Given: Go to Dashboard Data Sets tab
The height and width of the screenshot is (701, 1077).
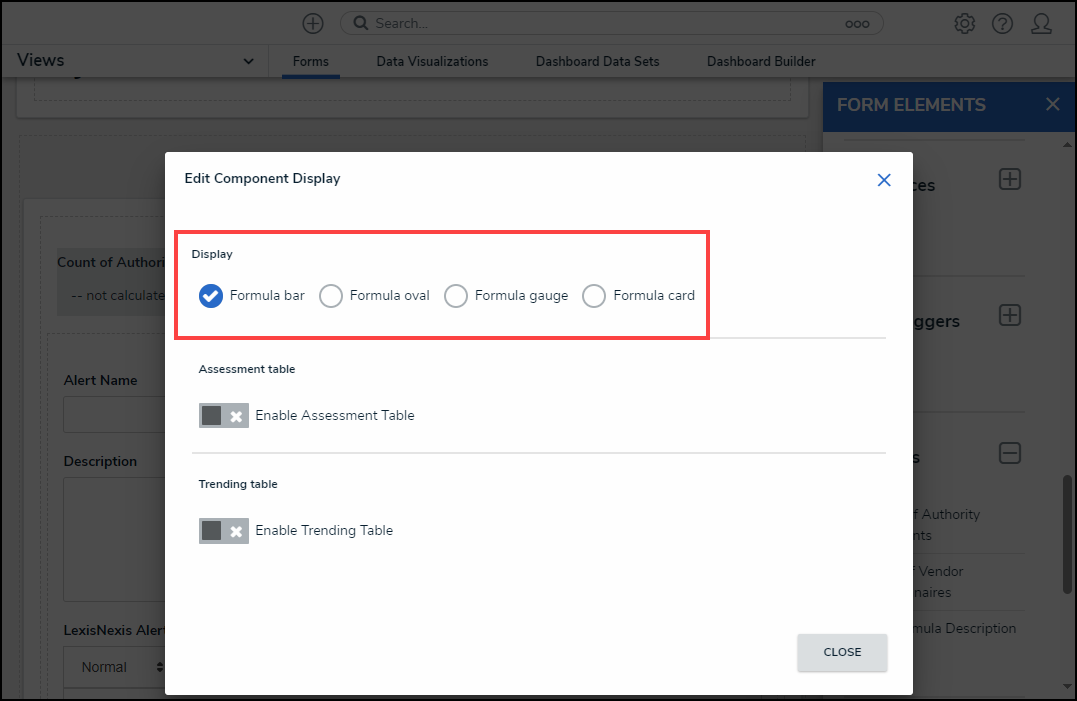Looking at the screenshot, I should click(597, 61).
